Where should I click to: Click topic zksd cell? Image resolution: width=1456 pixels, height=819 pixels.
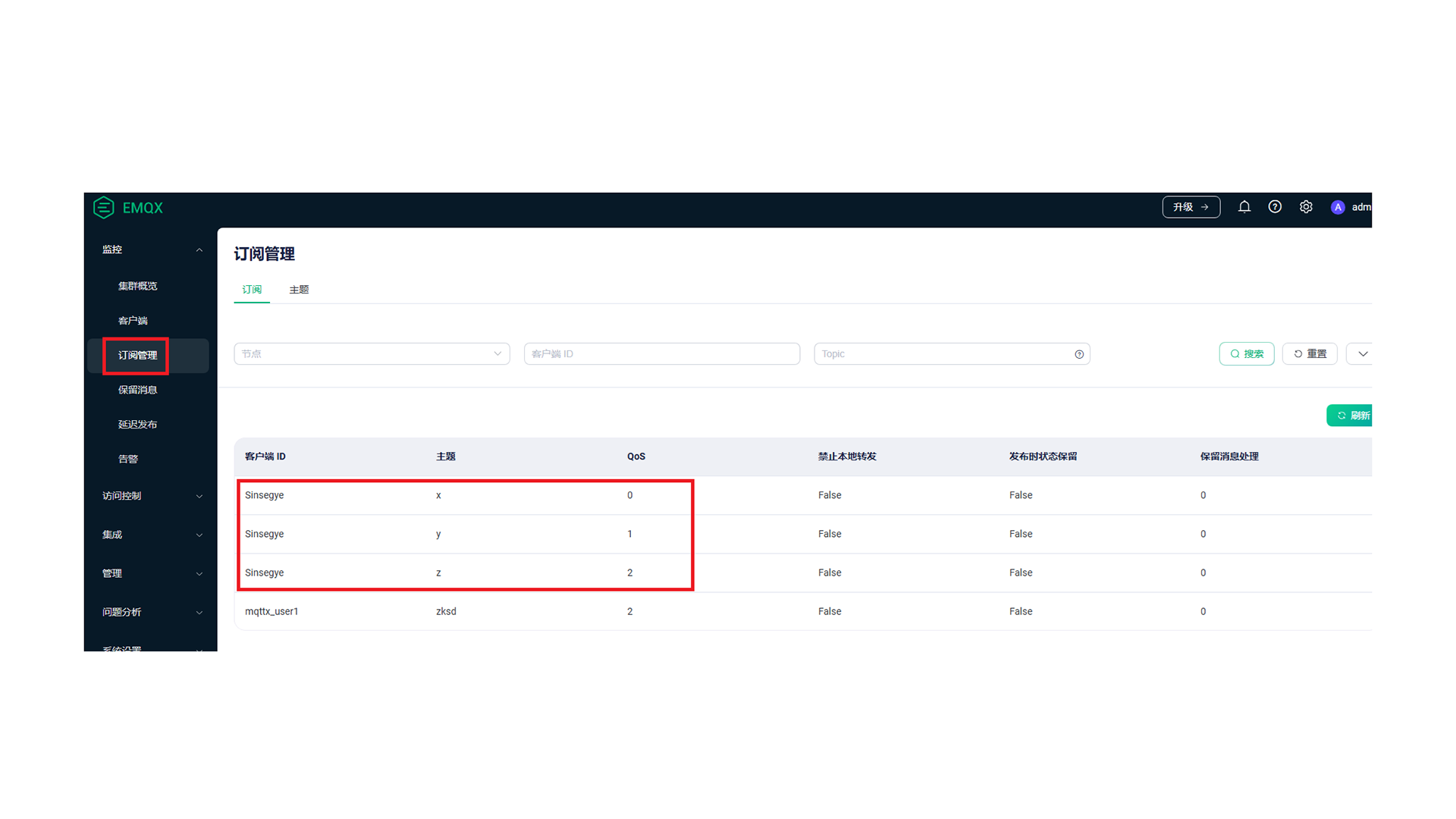[446, 611]
